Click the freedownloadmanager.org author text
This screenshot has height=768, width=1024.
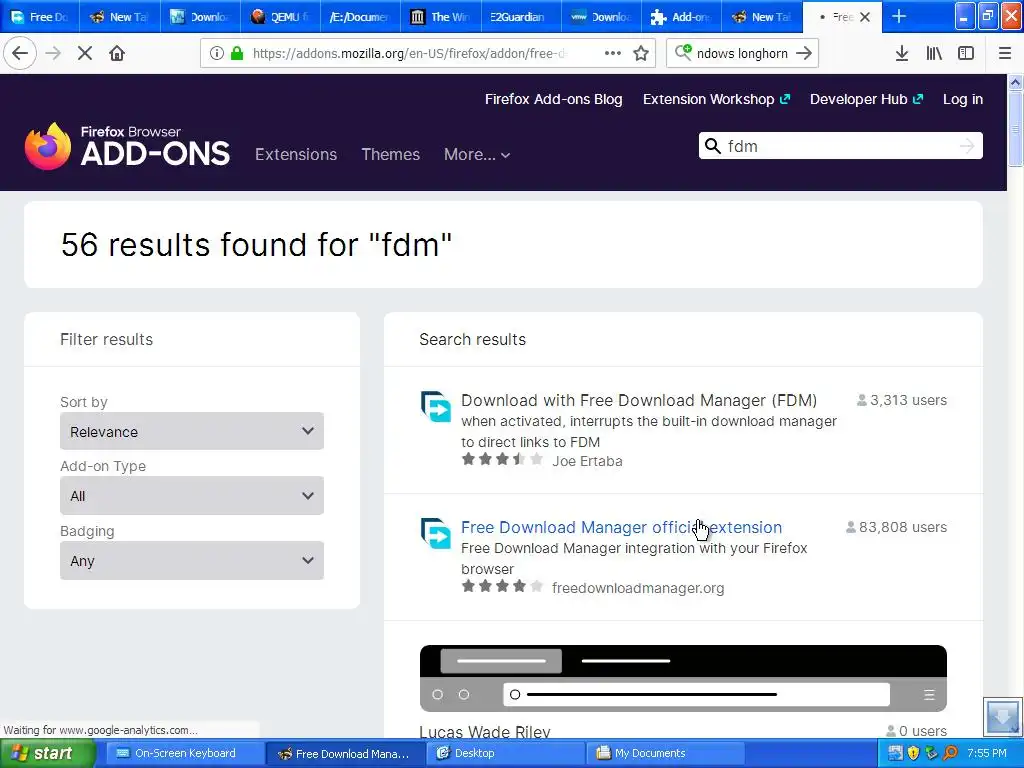[x=638, y=588]
